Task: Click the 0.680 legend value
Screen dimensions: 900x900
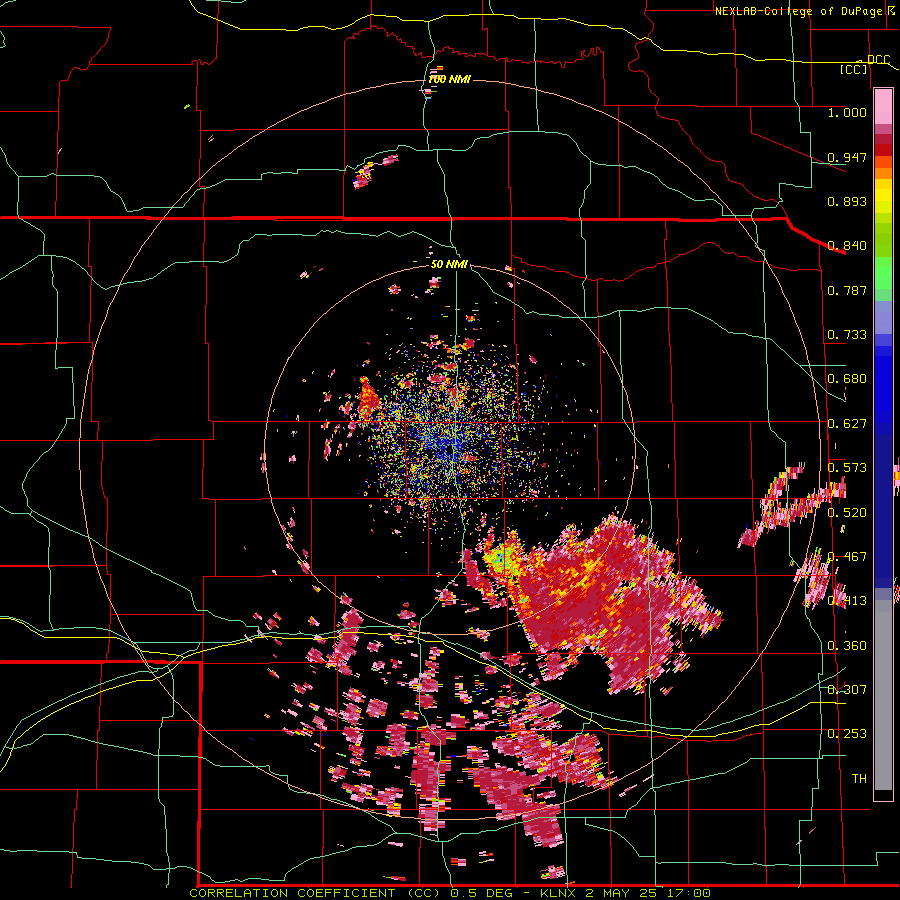Action: tap(847, 379)
